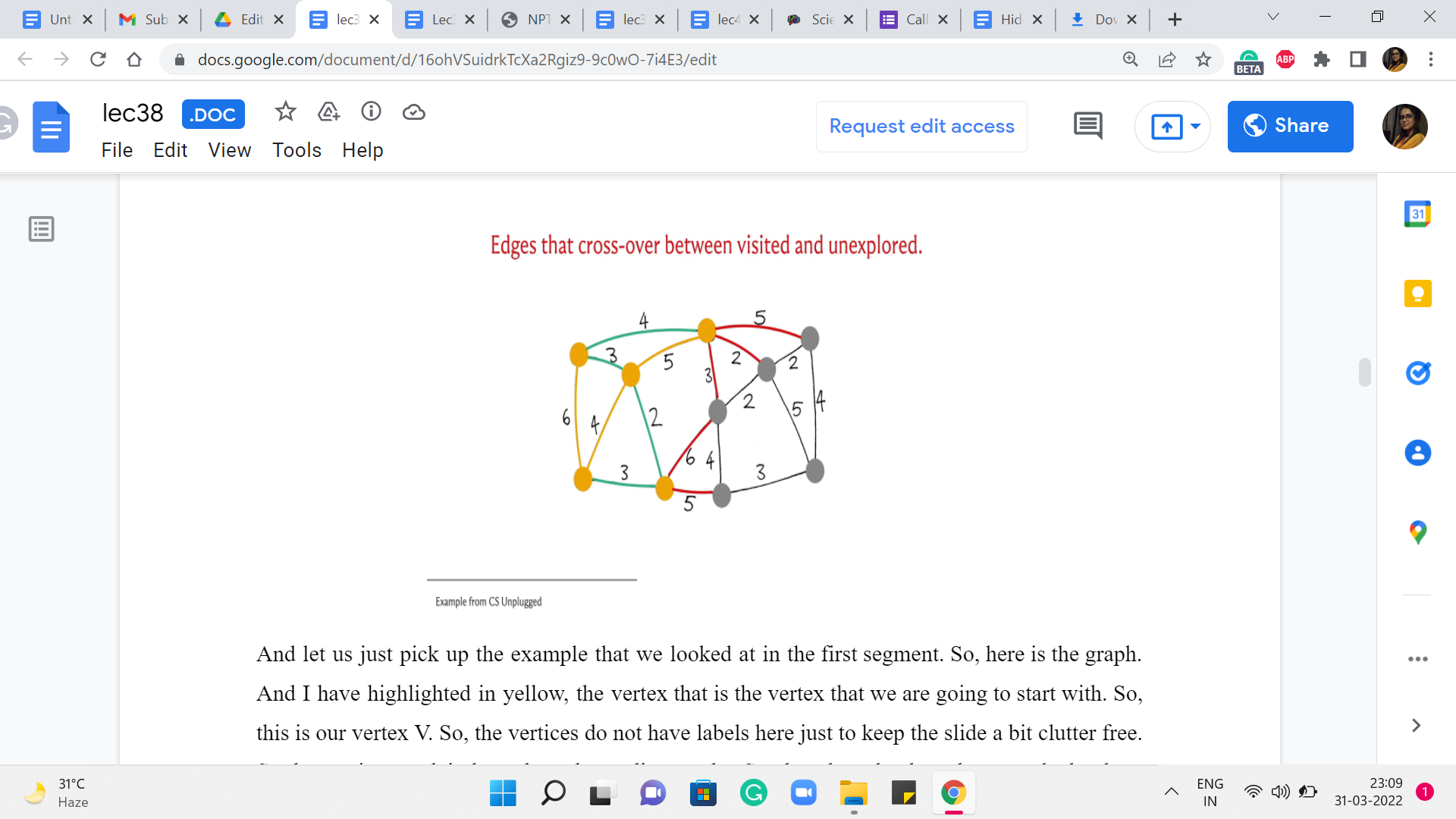
Task: Open Google Calendar side panel
Action: coord(1417,214)
